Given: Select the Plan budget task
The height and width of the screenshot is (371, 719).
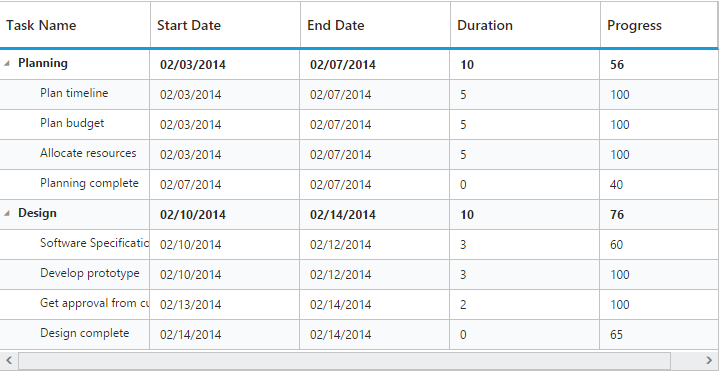Looking at the screenshot, I should coord(72,123).
